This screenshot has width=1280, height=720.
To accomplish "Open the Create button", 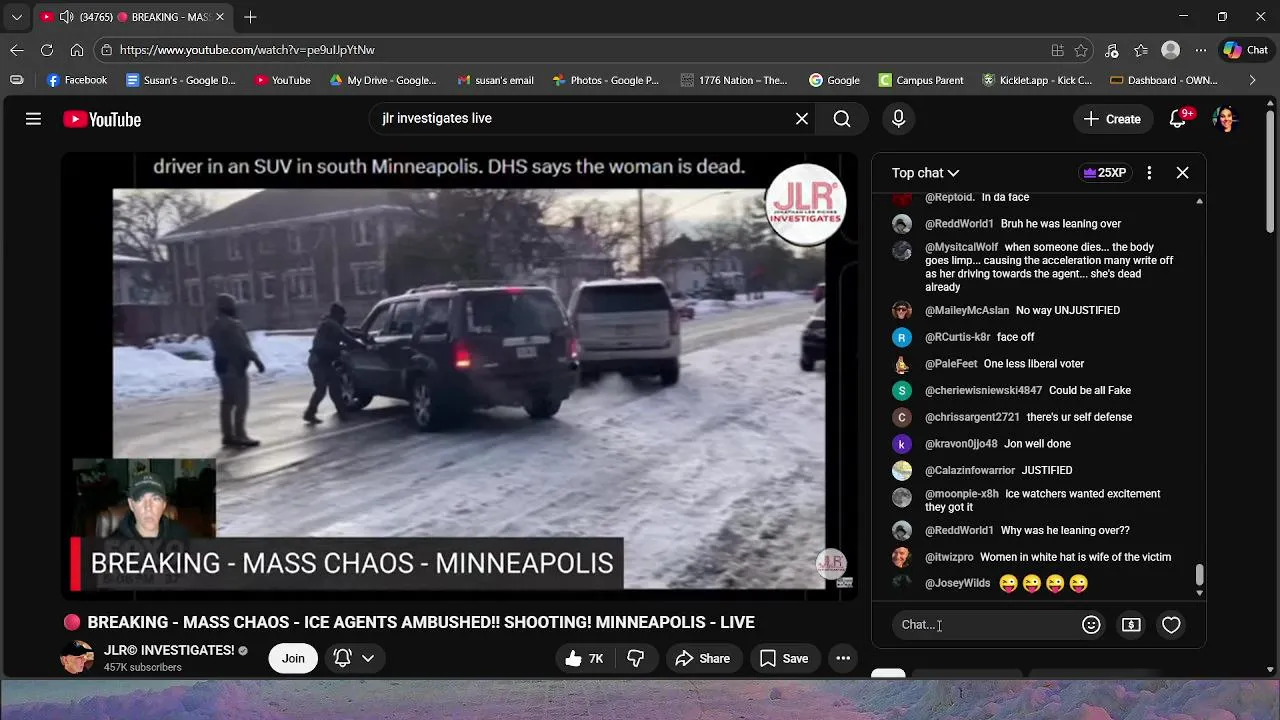I will click(x=1112, y=119).
